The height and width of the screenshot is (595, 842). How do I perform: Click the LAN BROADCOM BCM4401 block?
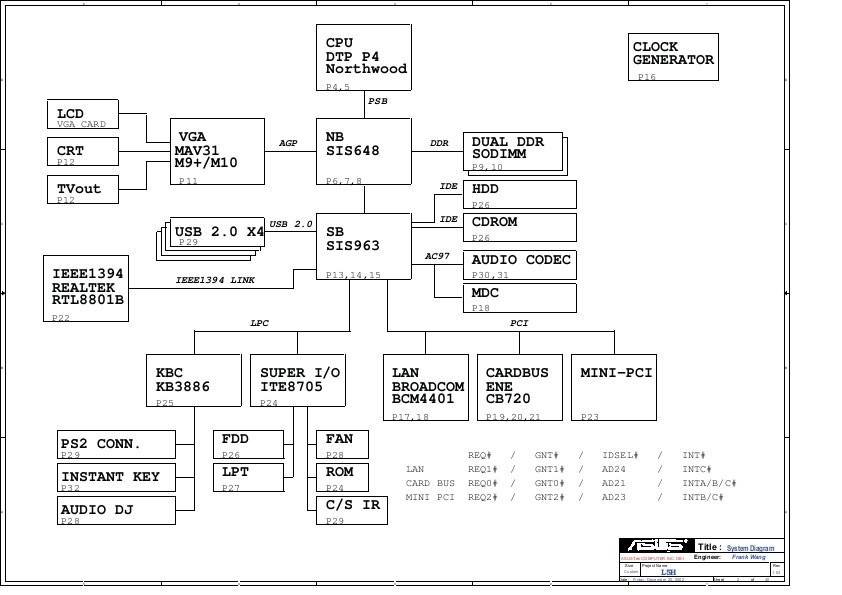tap(426, 387)
